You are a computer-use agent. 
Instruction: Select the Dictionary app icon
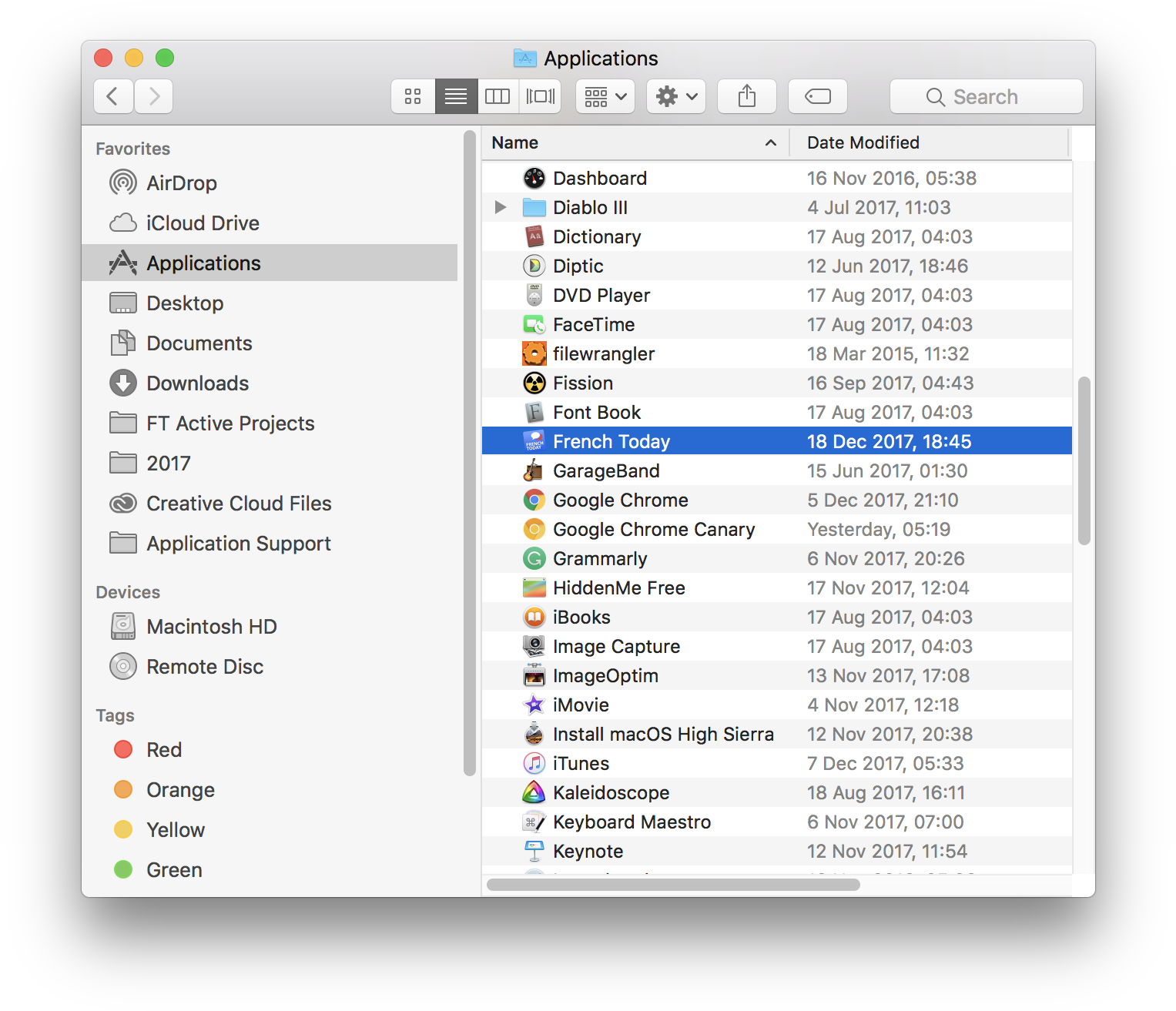click(x=534, y=236)
